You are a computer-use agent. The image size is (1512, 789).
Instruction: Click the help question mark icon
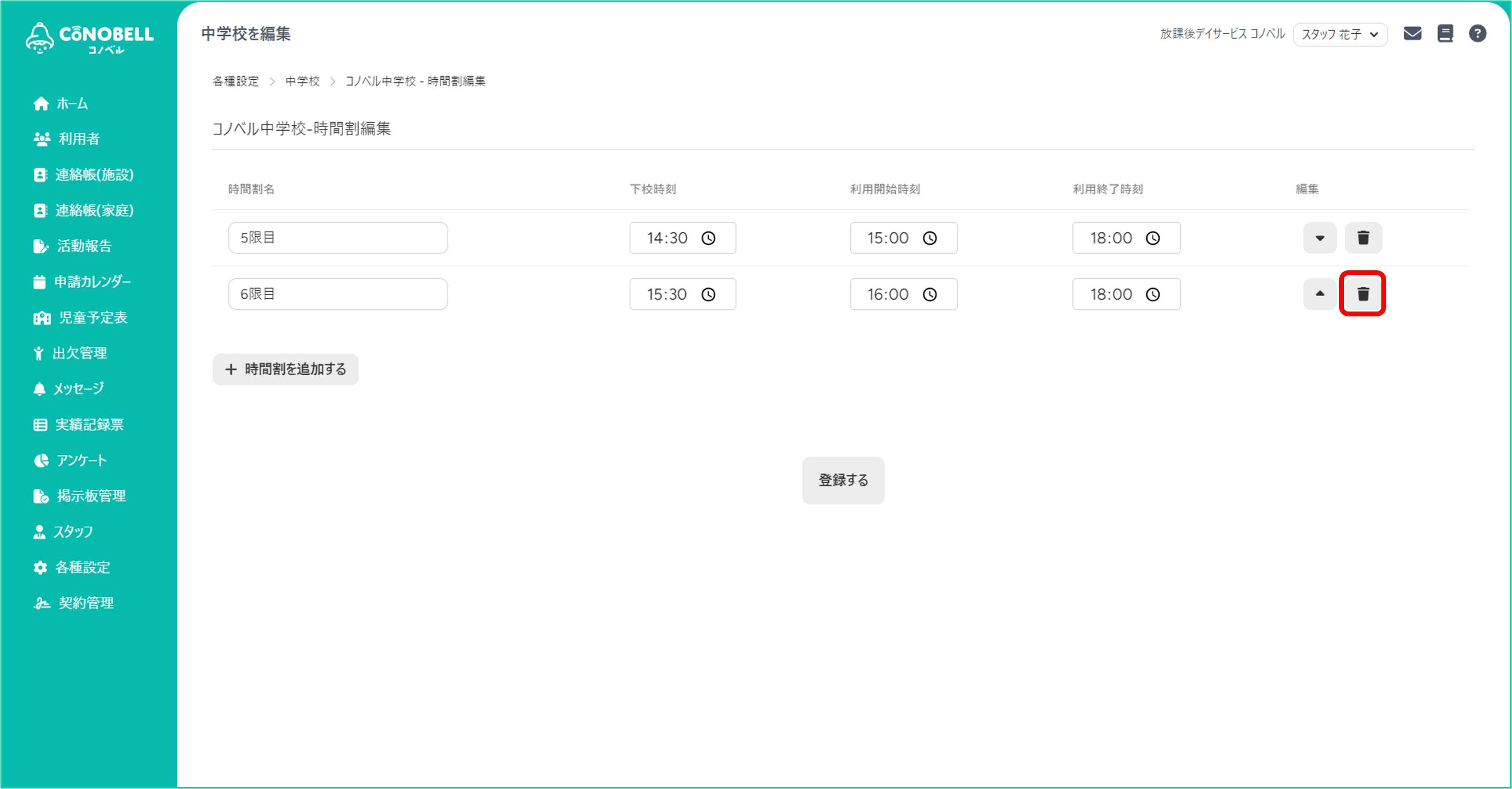(1477, 33)
